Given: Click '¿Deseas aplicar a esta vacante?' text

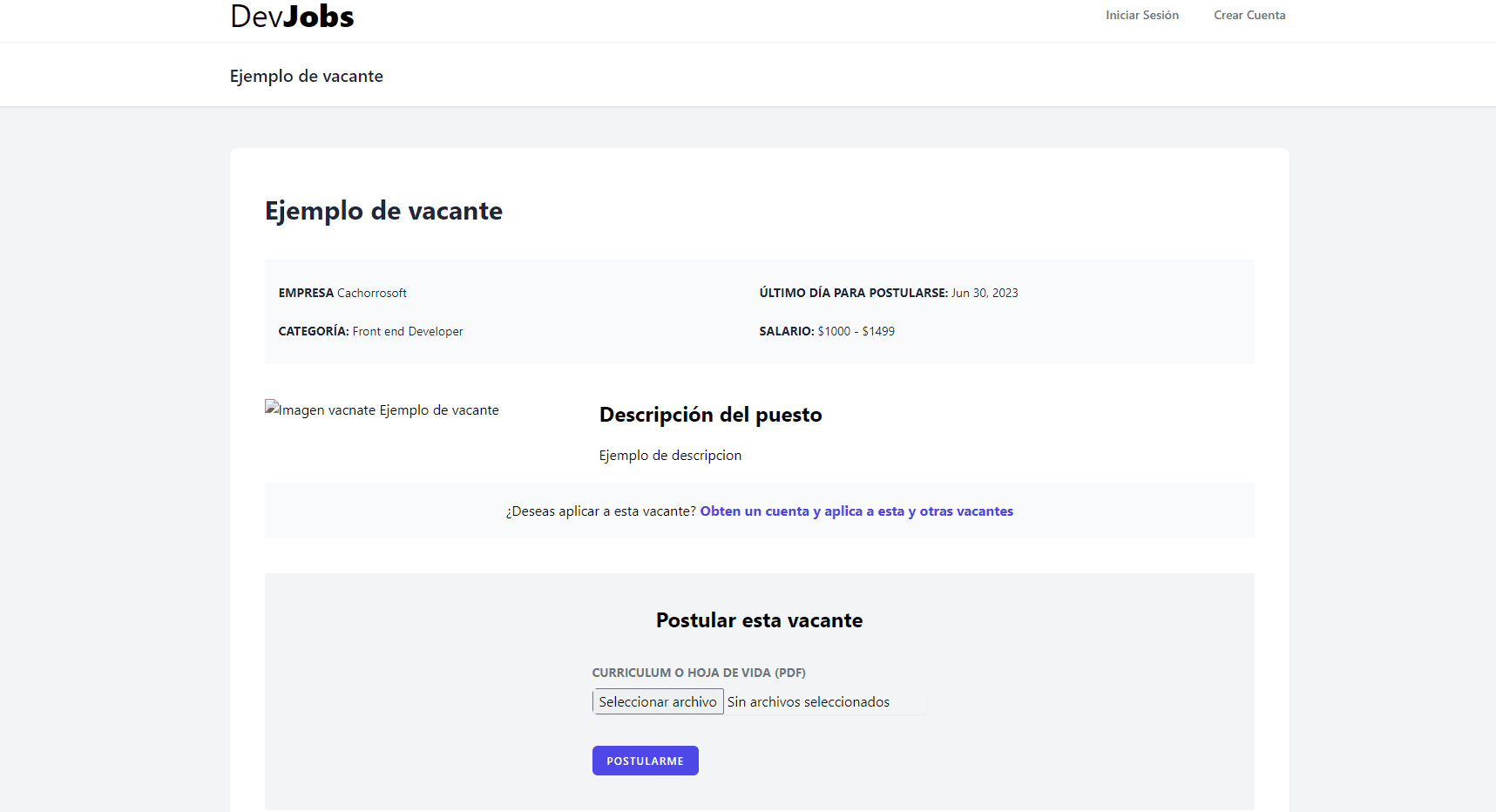Looking at the screenshot, I should coord(601,511).
